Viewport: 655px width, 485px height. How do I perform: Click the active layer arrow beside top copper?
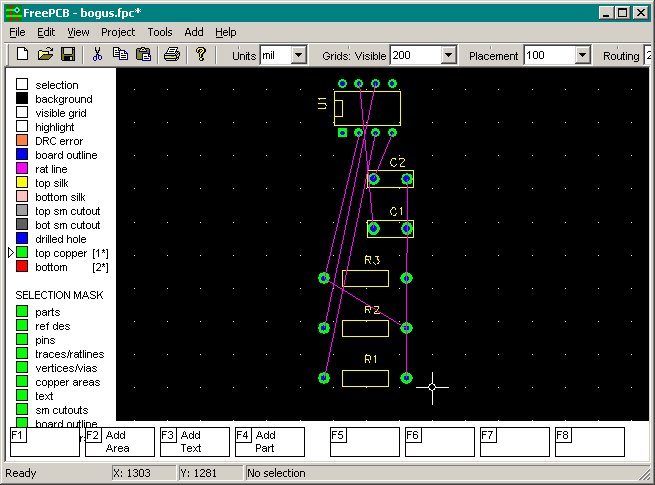coord(11,252)
